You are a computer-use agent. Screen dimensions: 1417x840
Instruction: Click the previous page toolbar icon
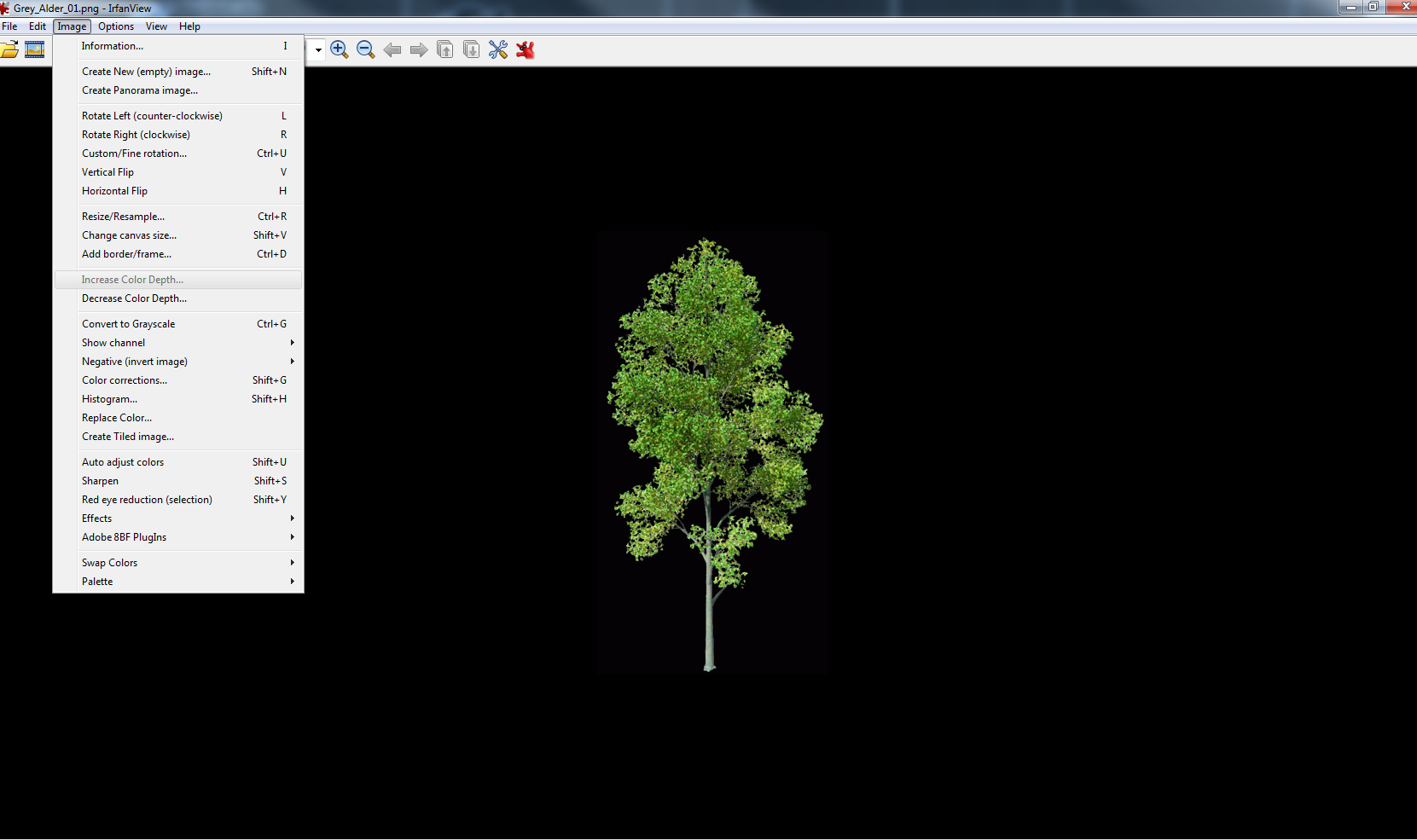[445, 49]
